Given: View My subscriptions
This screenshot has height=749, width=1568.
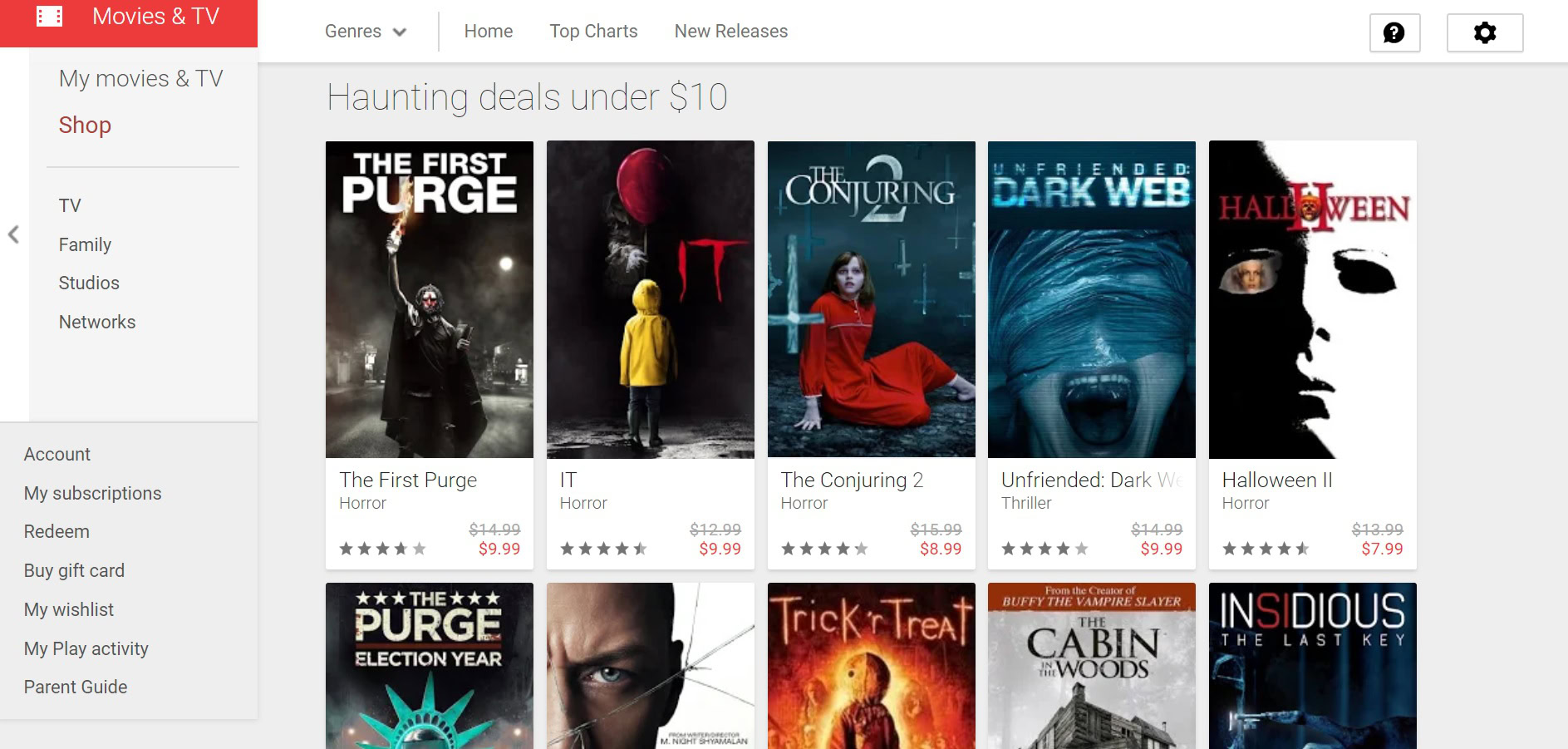Looking at the screenshot, I should pyautogui.click(x=93, y=493).
